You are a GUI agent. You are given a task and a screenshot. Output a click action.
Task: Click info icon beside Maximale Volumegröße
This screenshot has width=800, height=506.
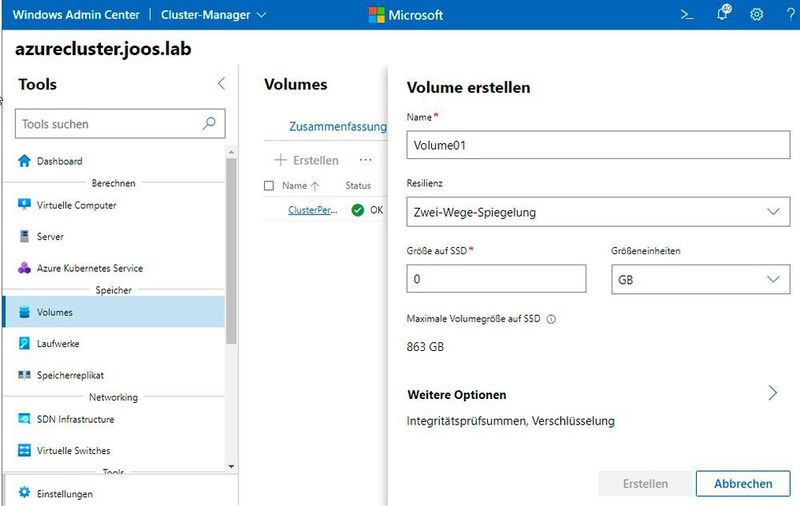[x=551, y=319]
